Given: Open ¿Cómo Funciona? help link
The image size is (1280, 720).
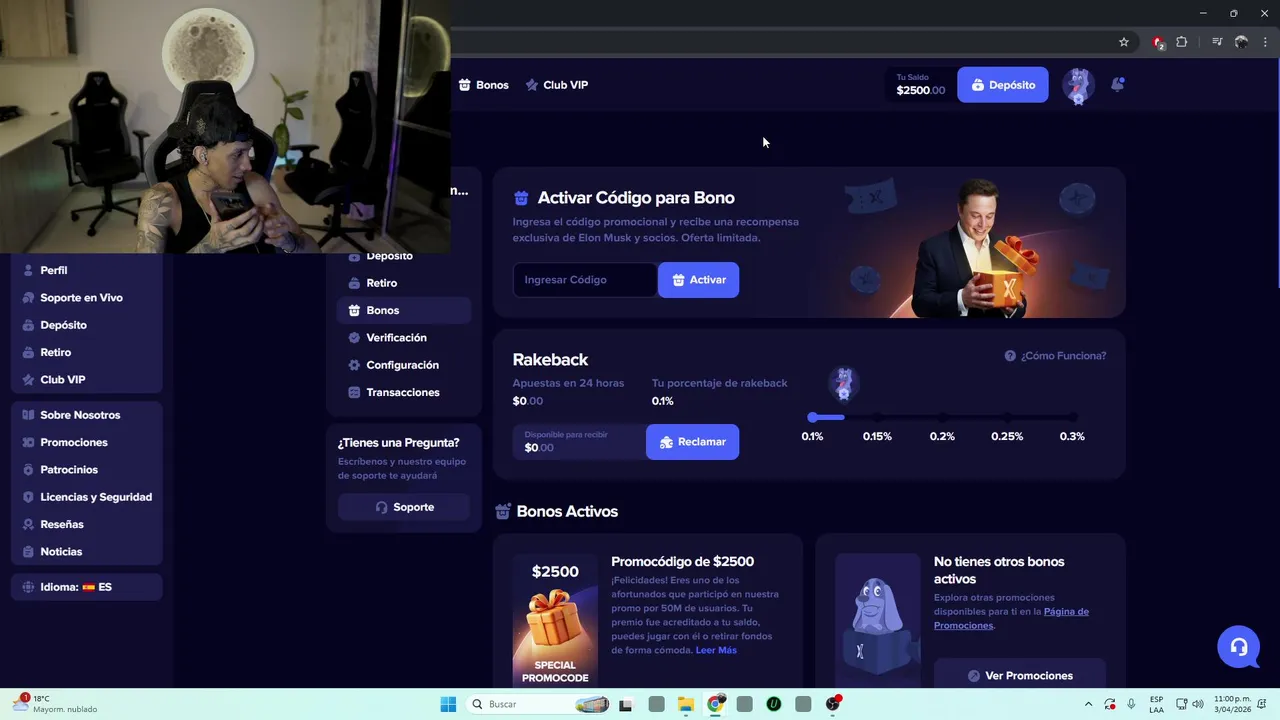Looking at the screenshot, I should click(1063, 356).
